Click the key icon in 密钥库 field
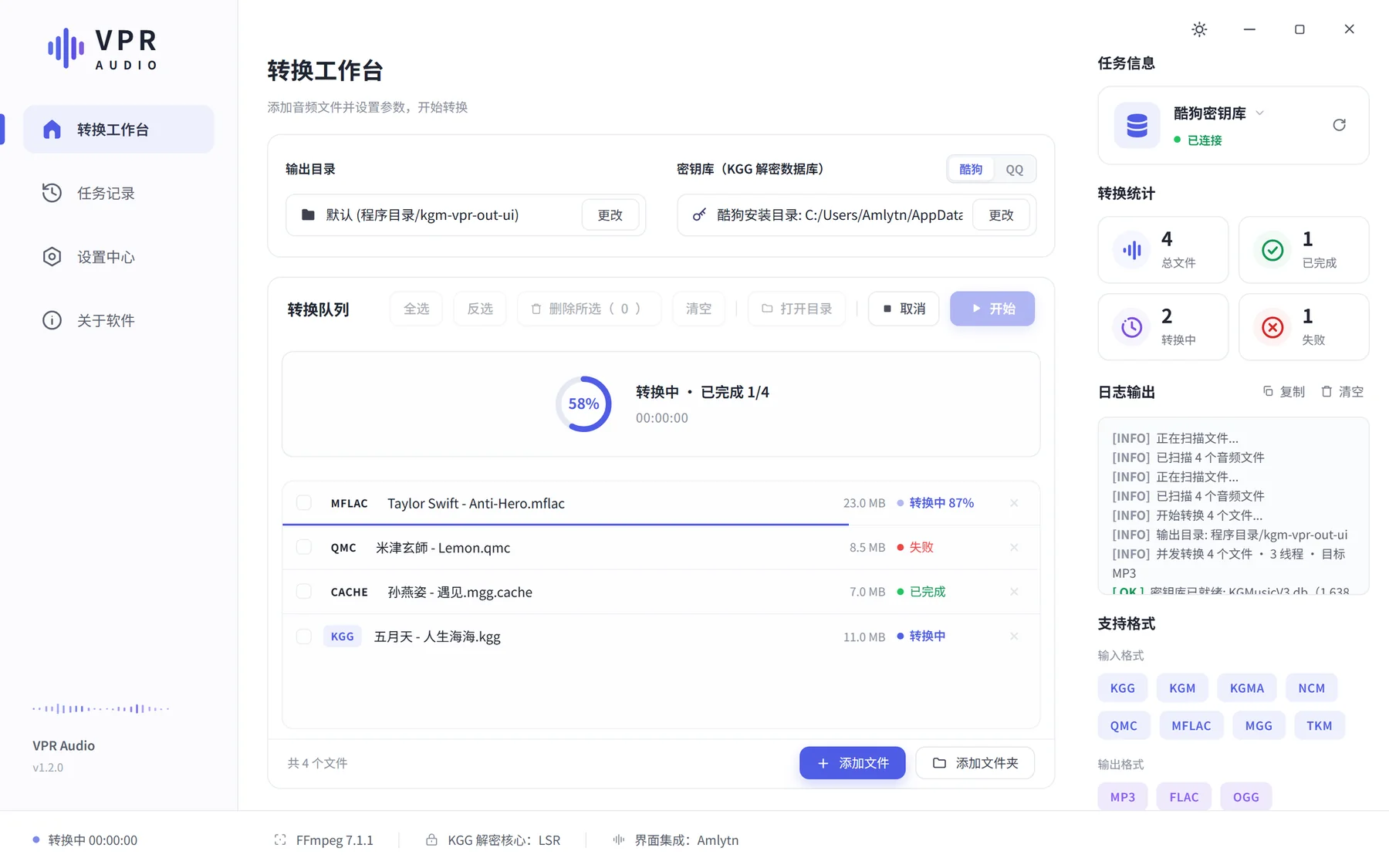Image resolution: width=1389 pixels, height=868 pixels. tap(699, 214)
